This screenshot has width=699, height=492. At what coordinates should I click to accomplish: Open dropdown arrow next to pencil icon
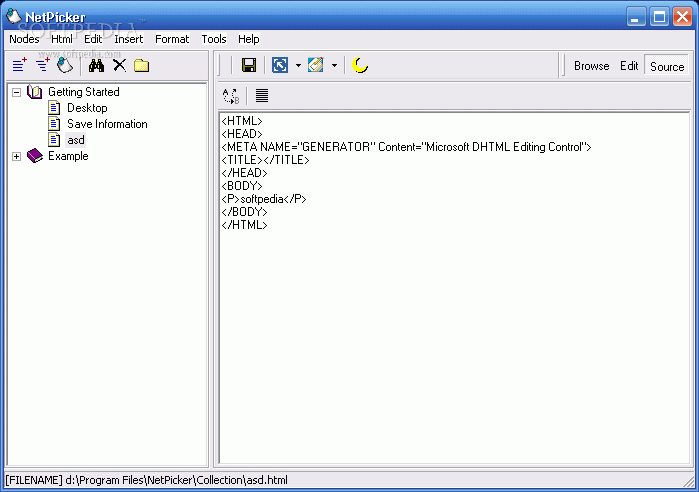(x=334, y=66)
